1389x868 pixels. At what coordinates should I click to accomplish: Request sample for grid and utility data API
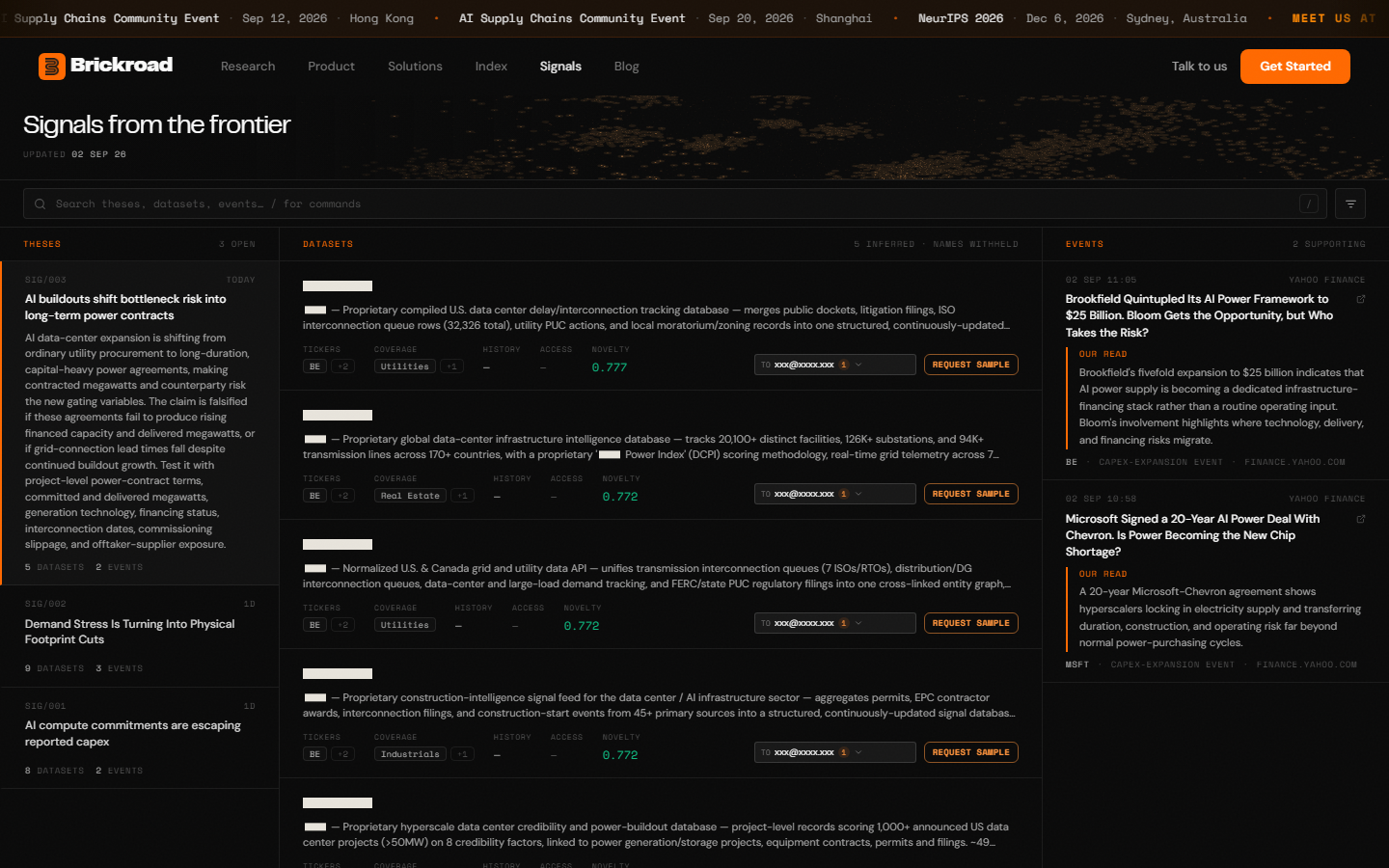pyautogui.click(x=971, y=623)
